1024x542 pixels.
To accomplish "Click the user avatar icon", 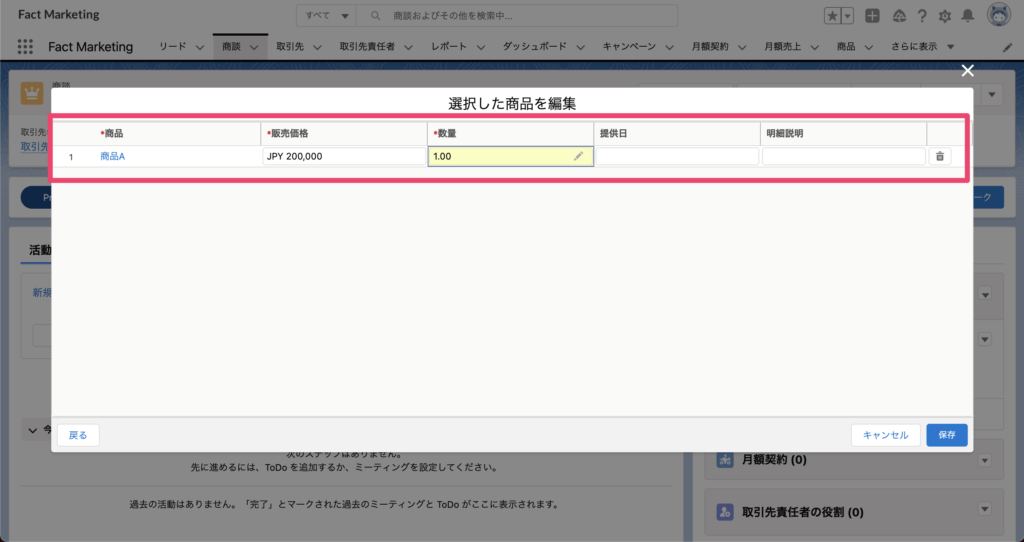I will pos(999,14).
